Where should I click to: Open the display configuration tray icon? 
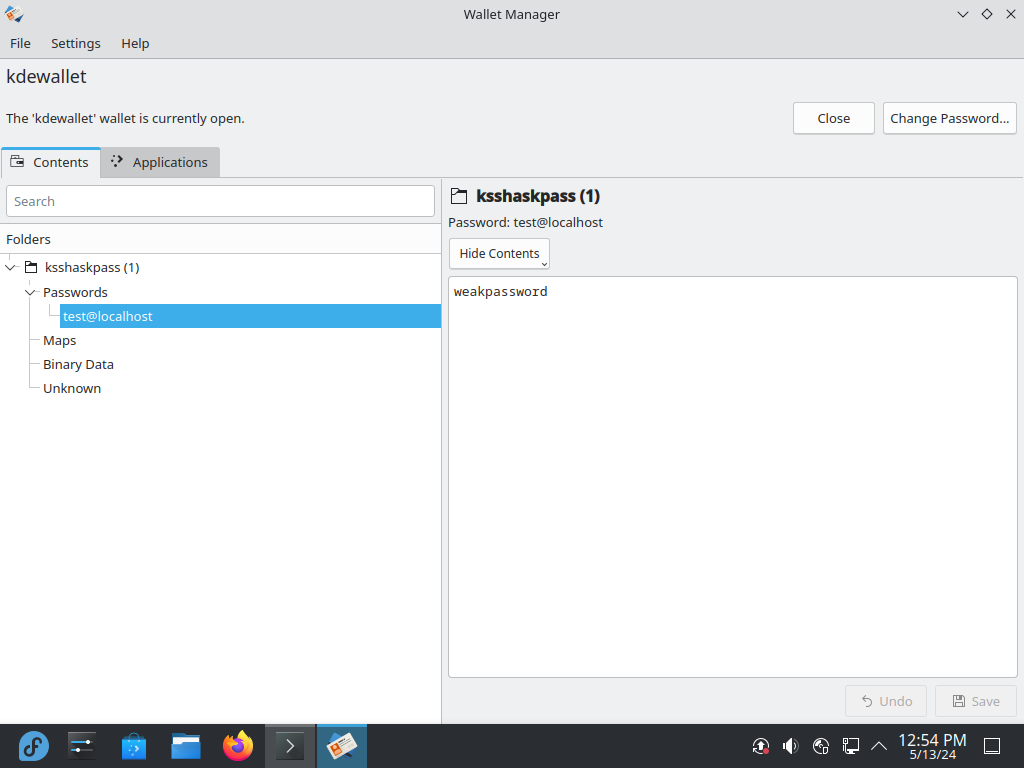point(850,746)
